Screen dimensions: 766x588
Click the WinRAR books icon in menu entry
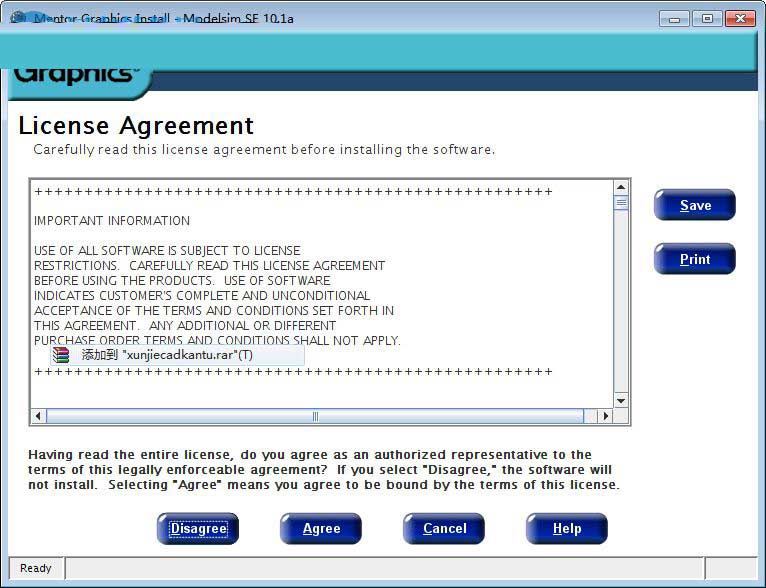point(61,355)
